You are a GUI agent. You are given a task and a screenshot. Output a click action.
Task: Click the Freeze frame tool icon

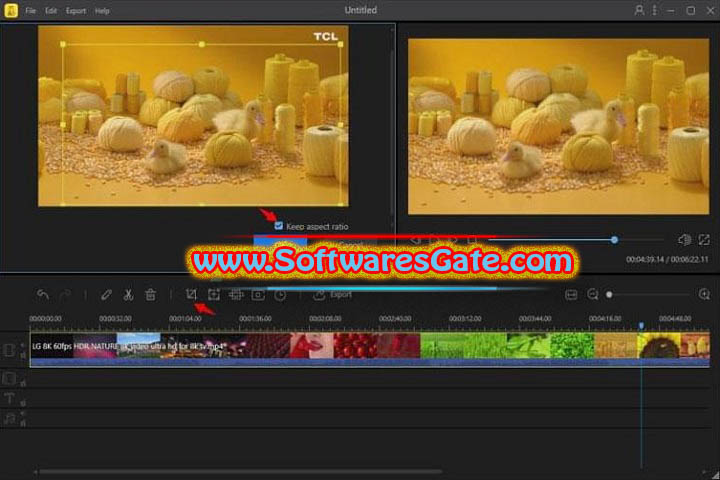pos(258,294)
